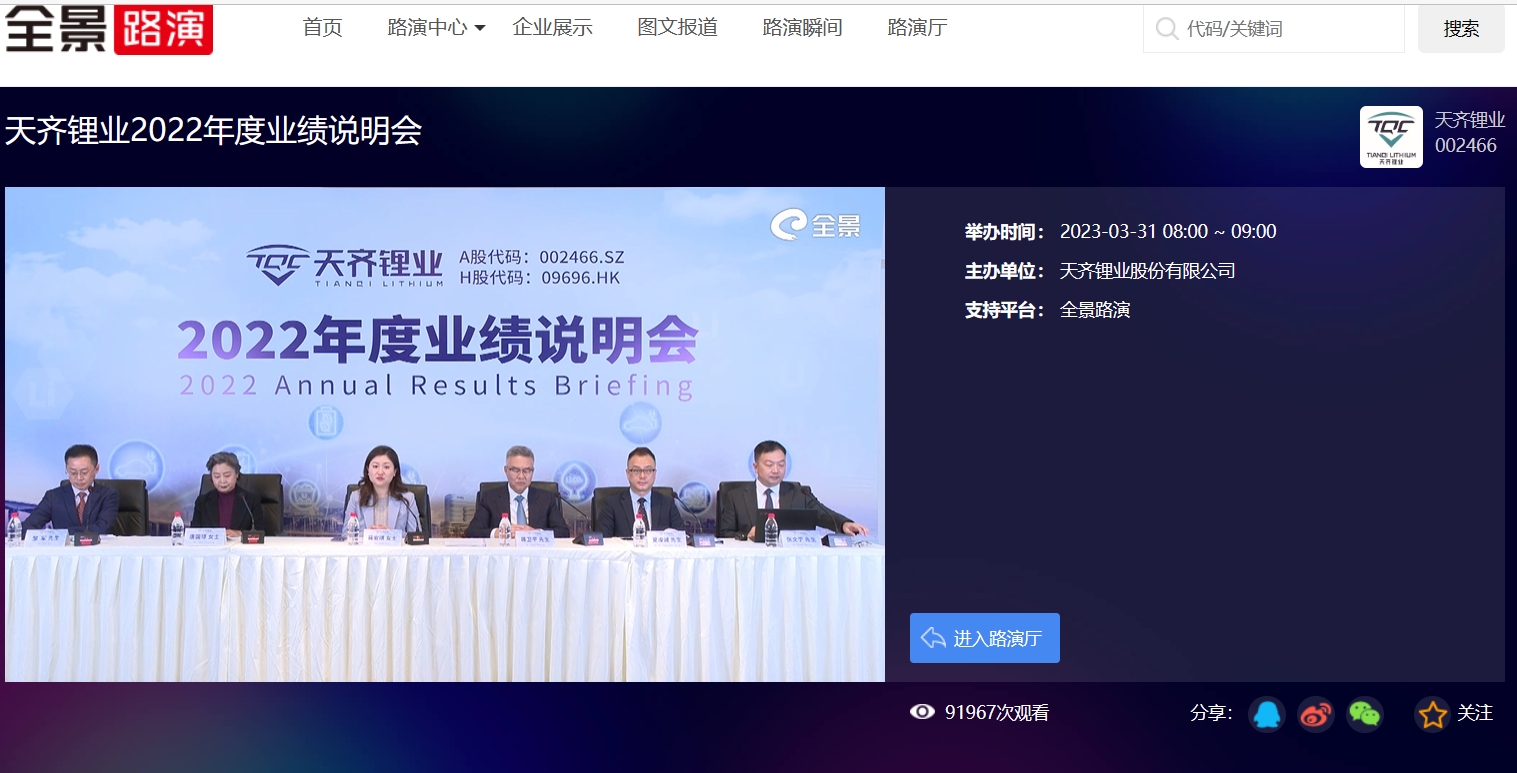The width and height of the screenshot is (1517, 773).
Task: Open the Tianqi Lithium company logo
Action: [x=1391, y=137]
